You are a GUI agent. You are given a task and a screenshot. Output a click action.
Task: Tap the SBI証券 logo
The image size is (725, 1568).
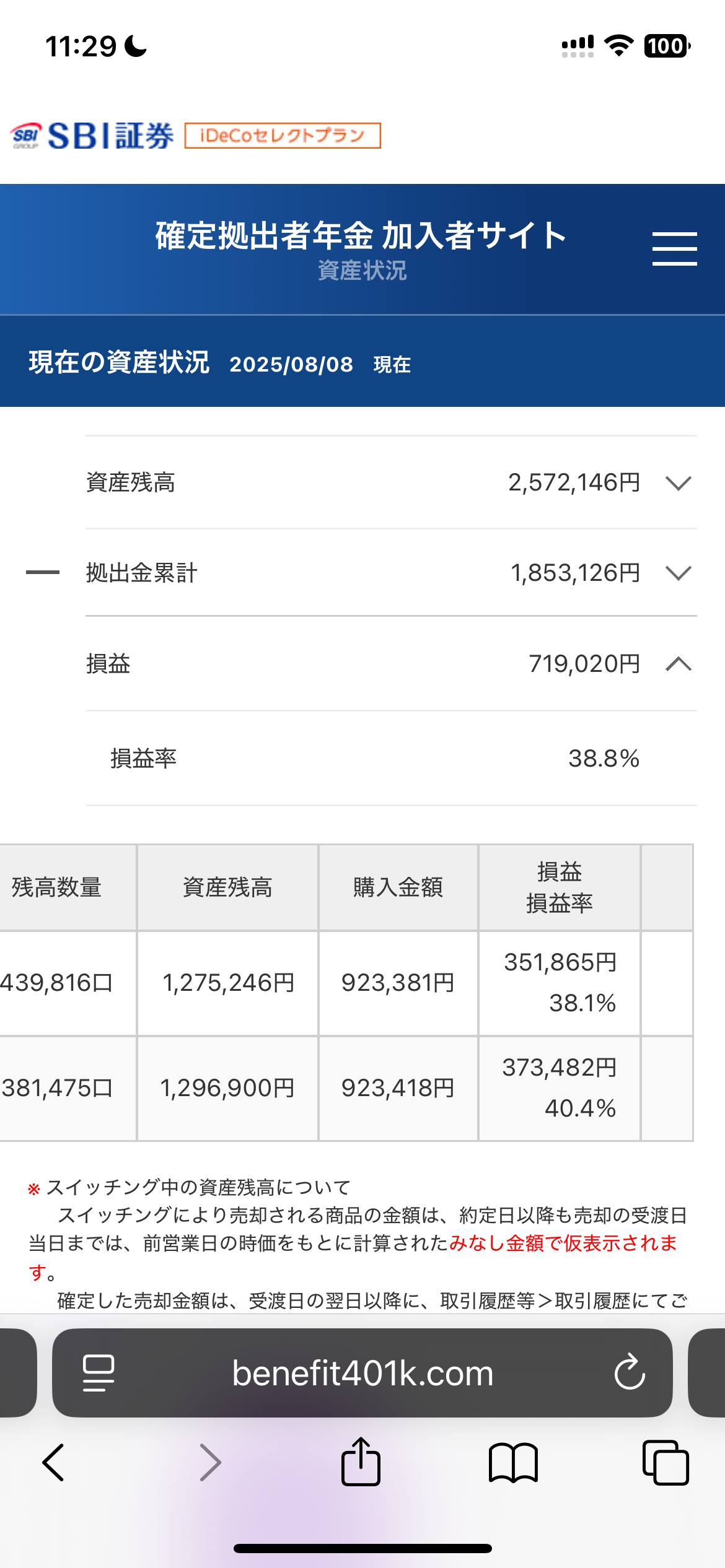coord(93,136)
